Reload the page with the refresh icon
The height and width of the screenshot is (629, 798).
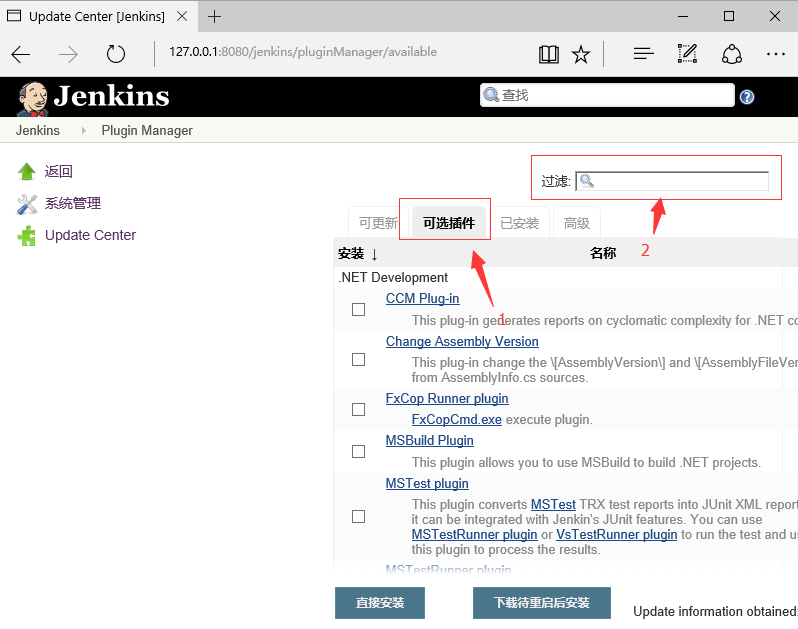tap(116, 54)
